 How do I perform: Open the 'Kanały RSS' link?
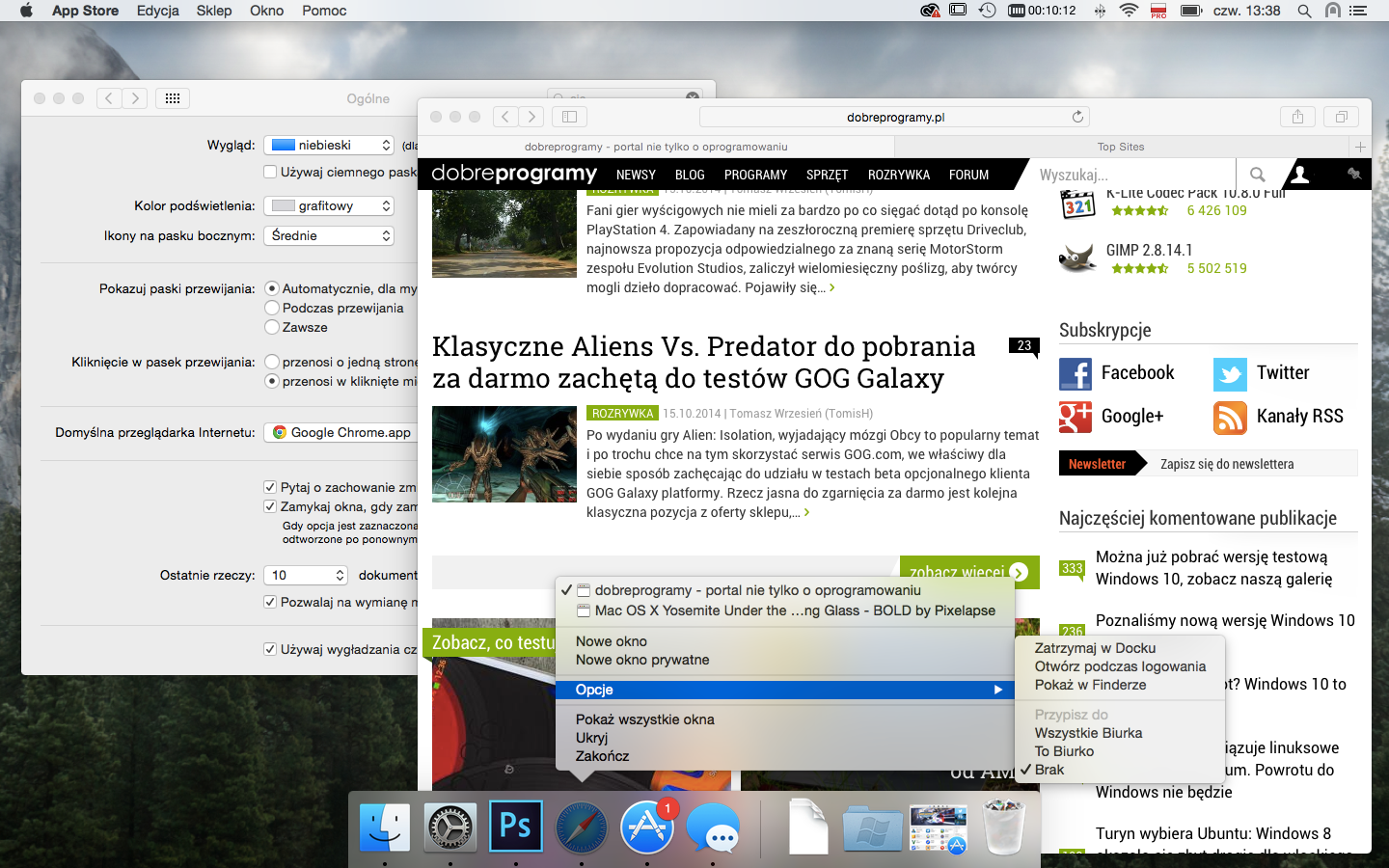point(1278,417)
